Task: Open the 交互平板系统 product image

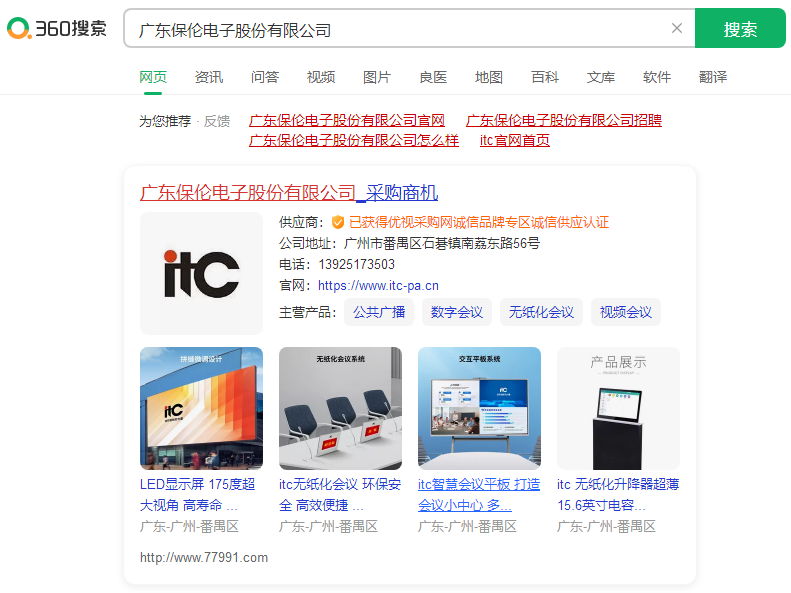Action: (x=479, y=408)
